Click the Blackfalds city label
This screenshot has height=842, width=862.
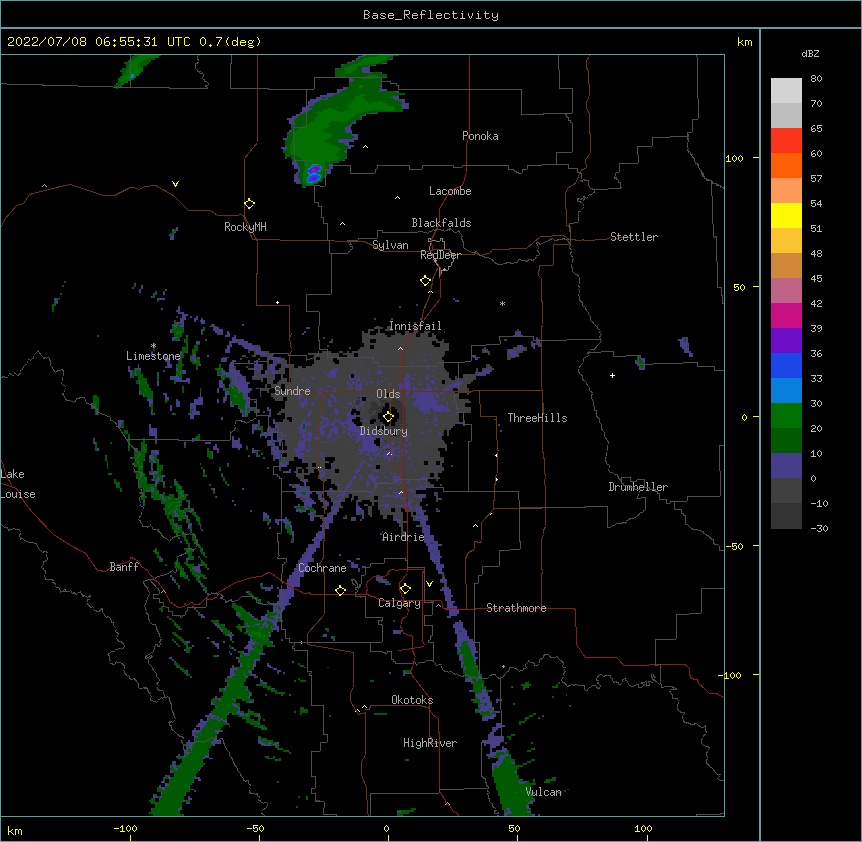point(441,223)
